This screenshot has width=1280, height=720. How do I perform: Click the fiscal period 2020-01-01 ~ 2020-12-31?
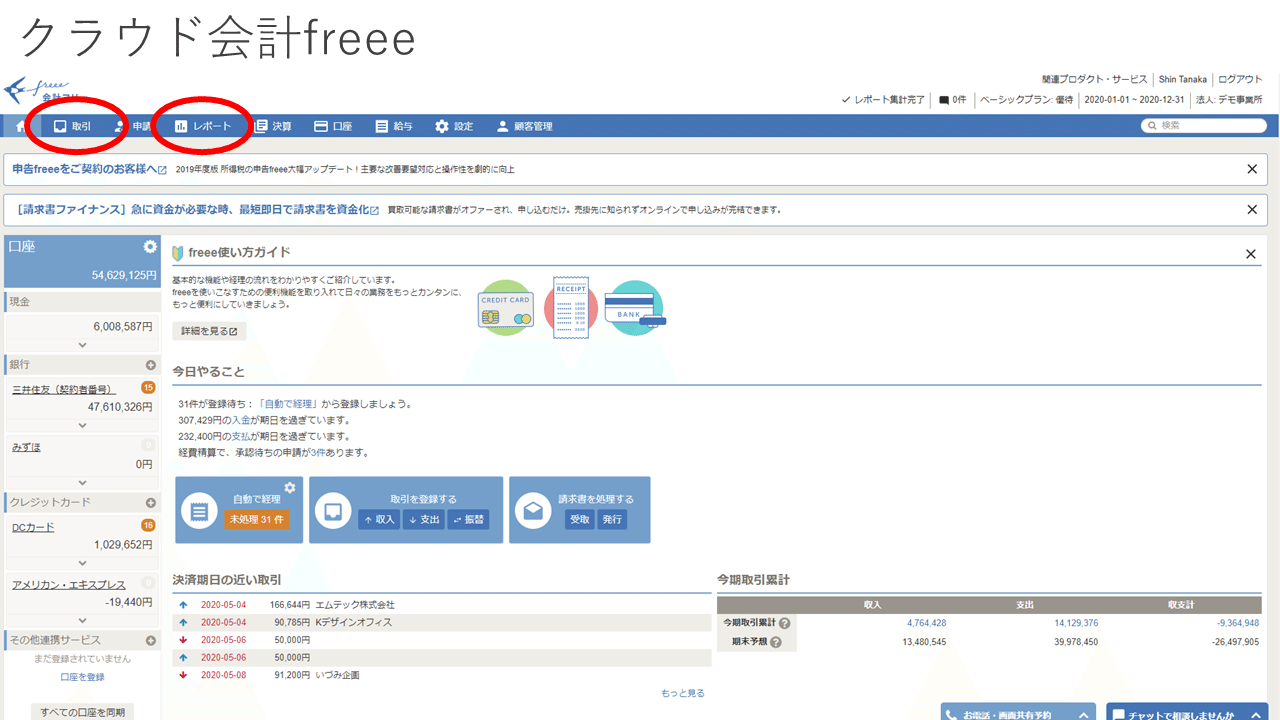pos(1134,100)
